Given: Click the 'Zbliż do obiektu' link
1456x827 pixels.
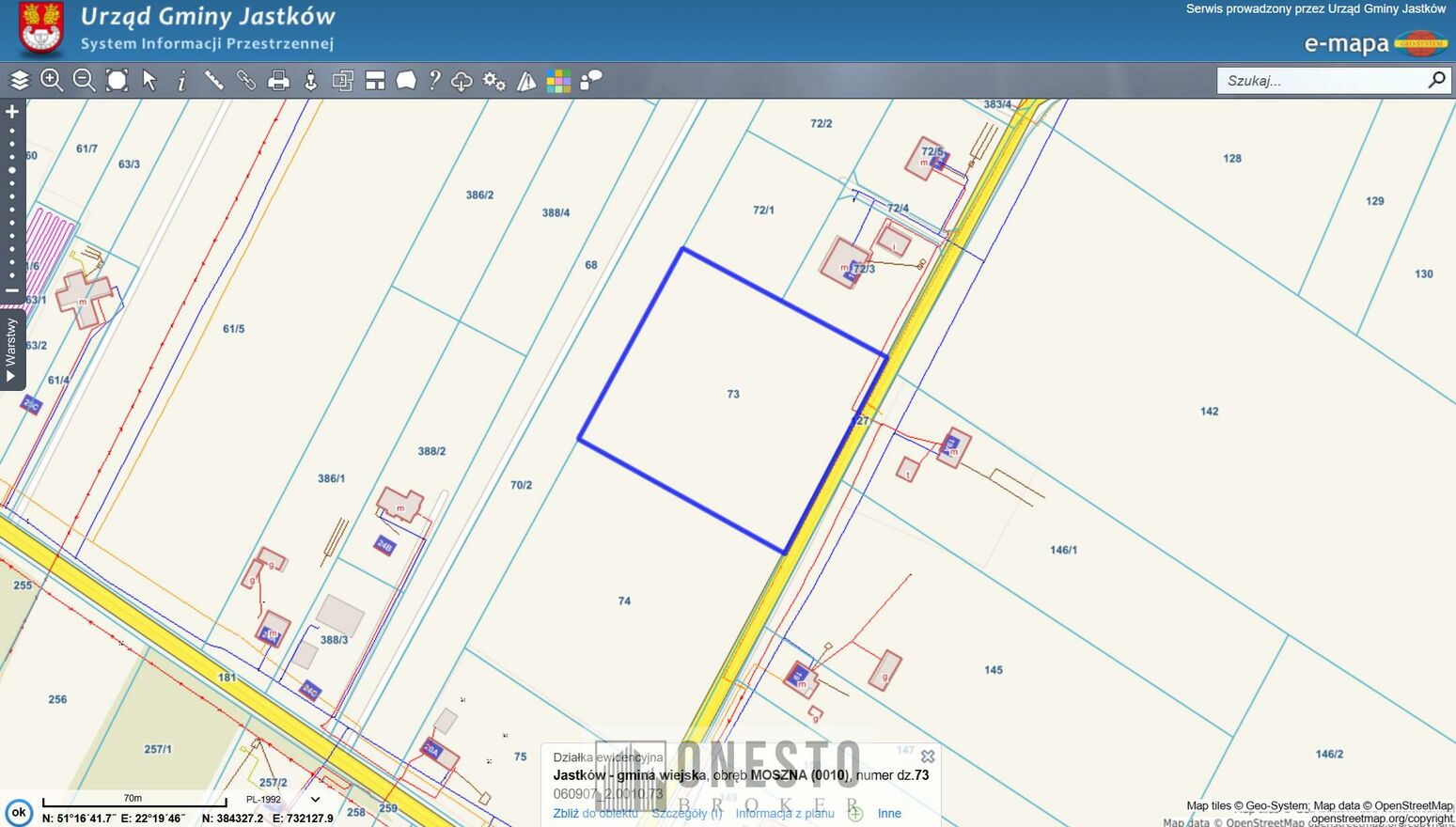Looking at the screenshot, I should [595, 814].
